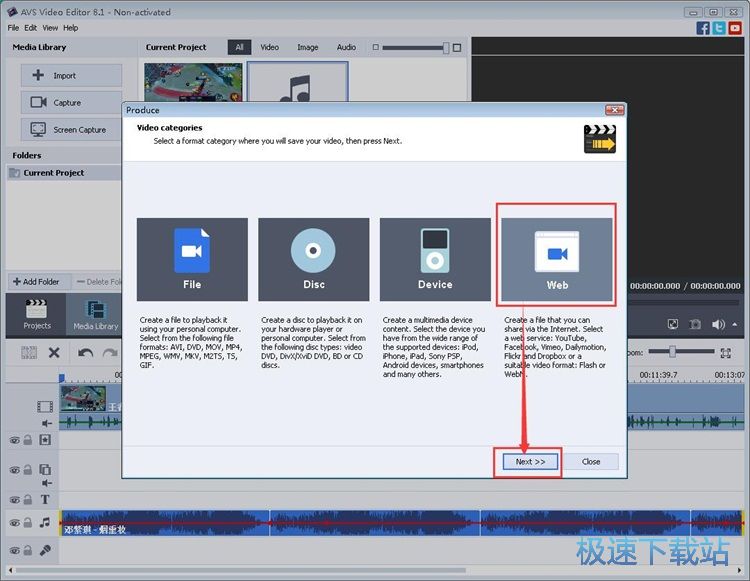This screenshot has width=750, height=581.
Task: Click the horizontal timeline scrollbar
Action: 241,570
